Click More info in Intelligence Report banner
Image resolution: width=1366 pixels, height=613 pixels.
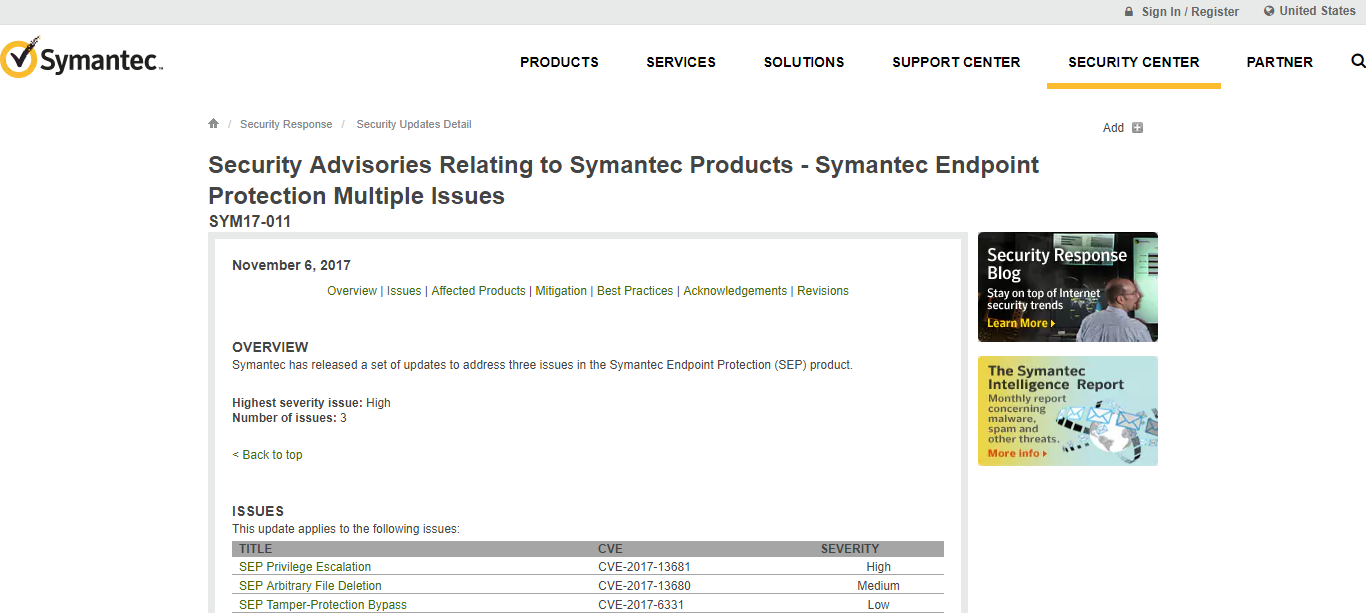tap(1018, 454)
